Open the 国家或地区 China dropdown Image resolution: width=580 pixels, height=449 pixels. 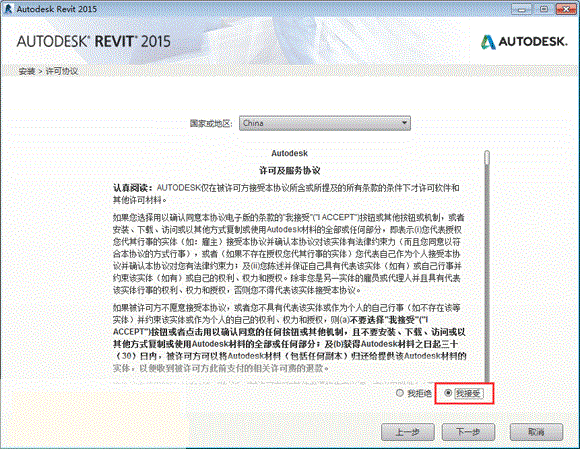tap(325, 123)
